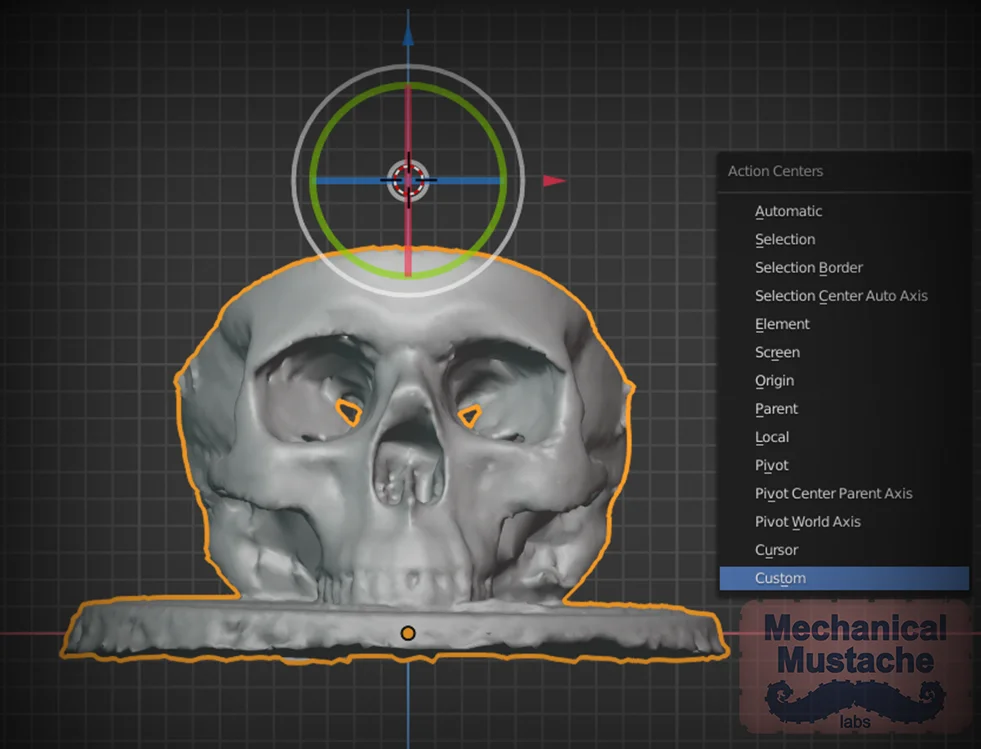Screen dimensions: 981x749
Task: Select "Selection Border" action center option
Action: (808, 267)
